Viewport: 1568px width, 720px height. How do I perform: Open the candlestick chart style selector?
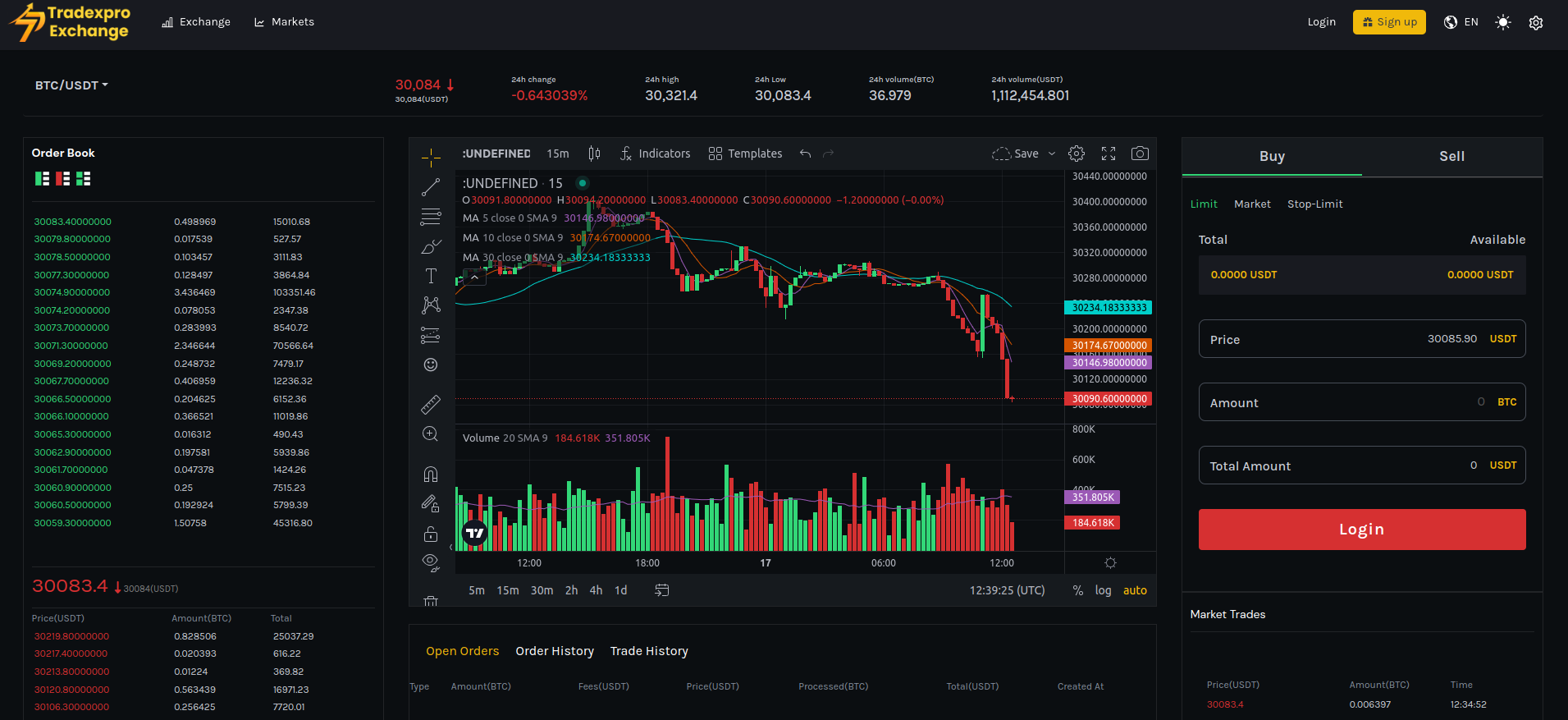pos(594,154)
